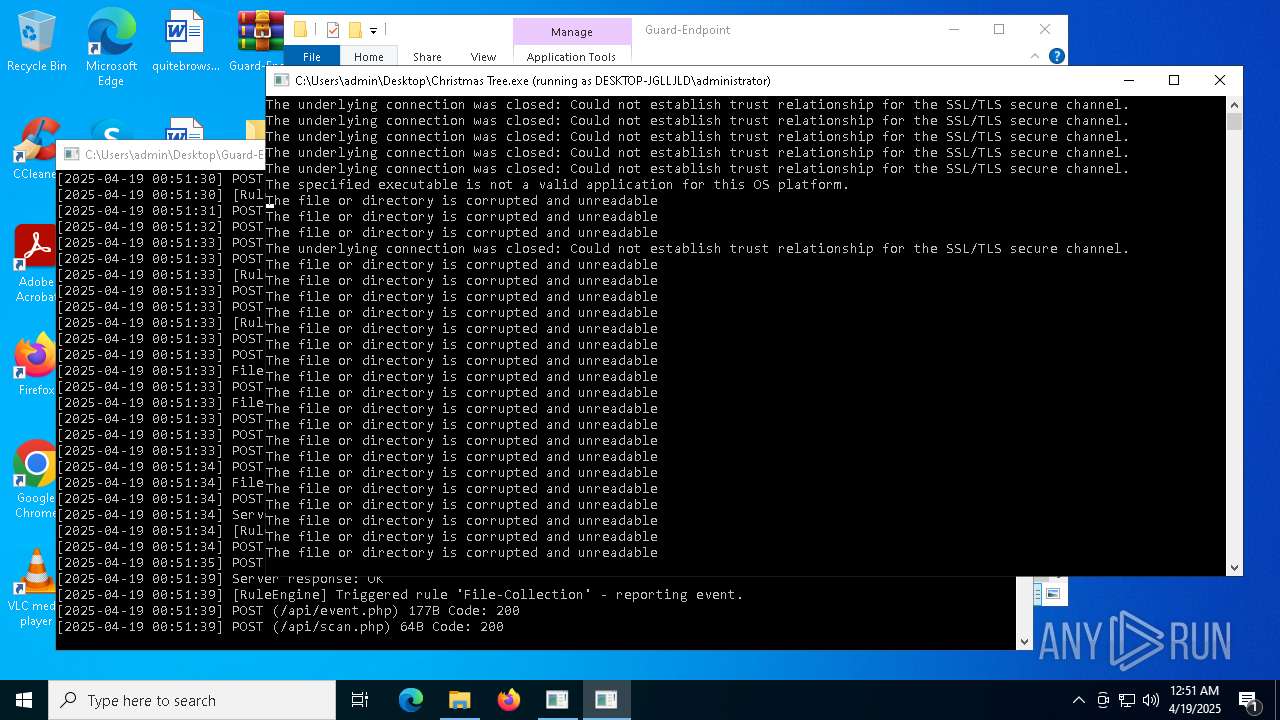This screenshot has height=720, width=1280.
Task: Launch Microsoft Edge from the desktop shortcut
Action: [111, 48]
